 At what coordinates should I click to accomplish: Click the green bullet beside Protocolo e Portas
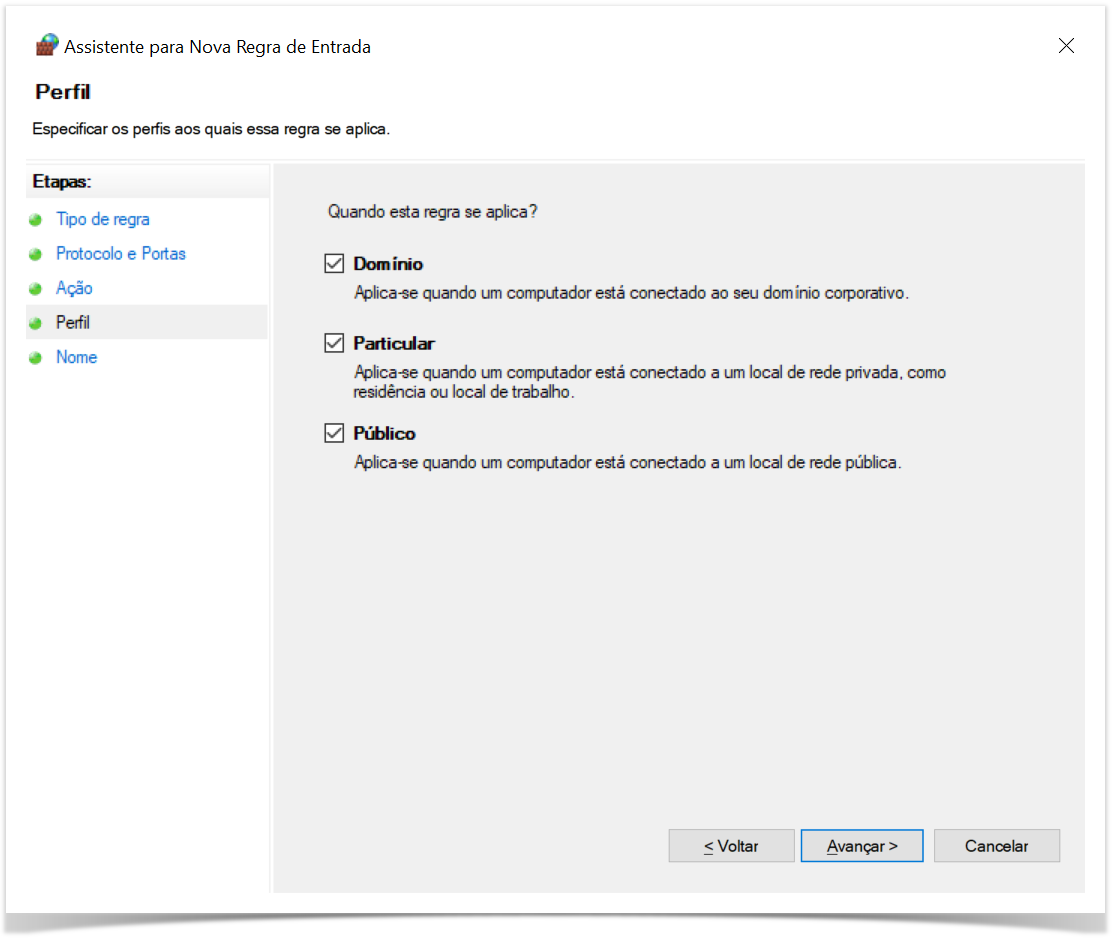tap(36, 254)
